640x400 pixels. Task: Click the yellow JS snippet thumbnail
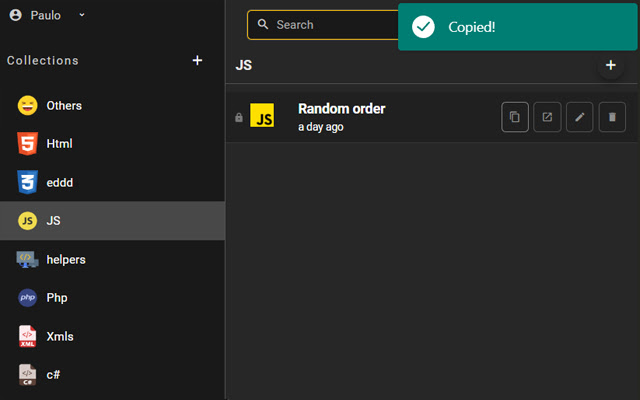click(262, 117)
